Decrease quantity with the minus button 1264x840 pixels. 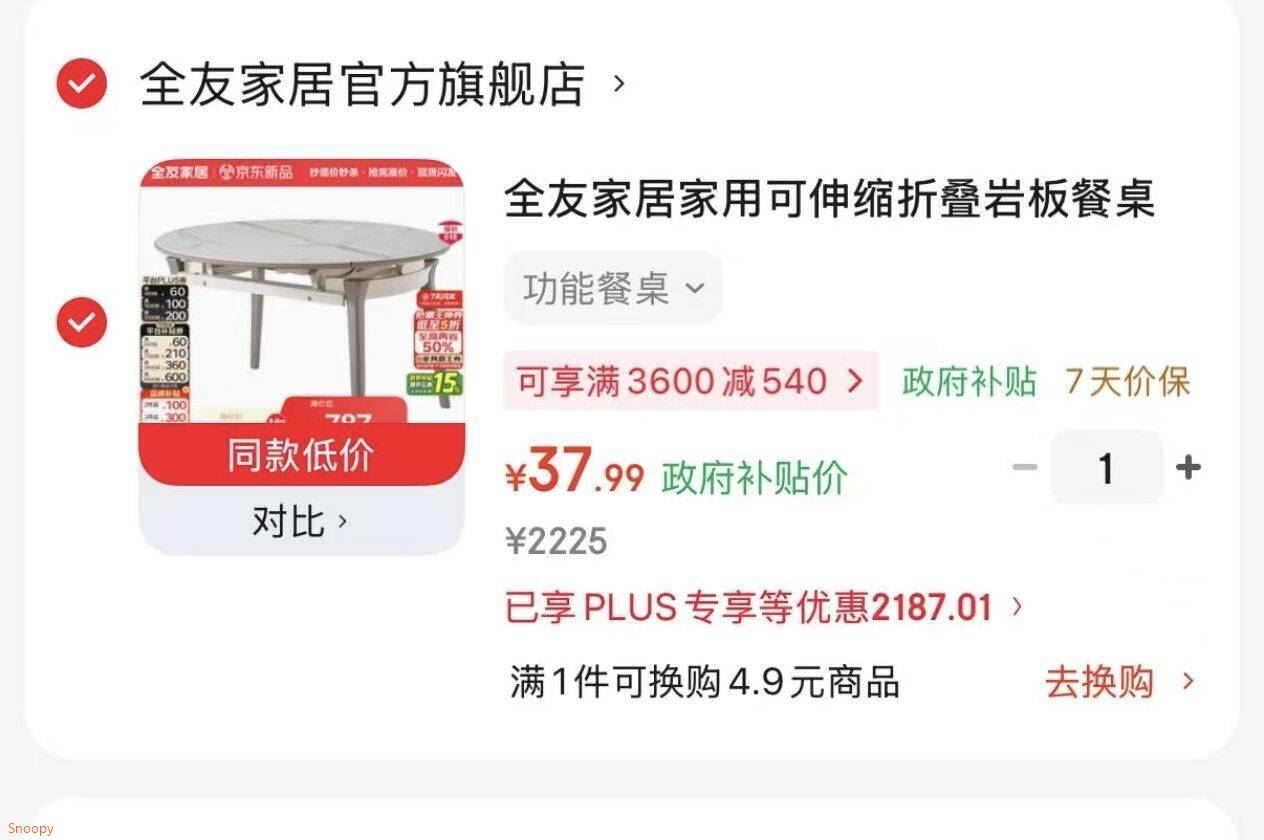[x=1025, y=467]
